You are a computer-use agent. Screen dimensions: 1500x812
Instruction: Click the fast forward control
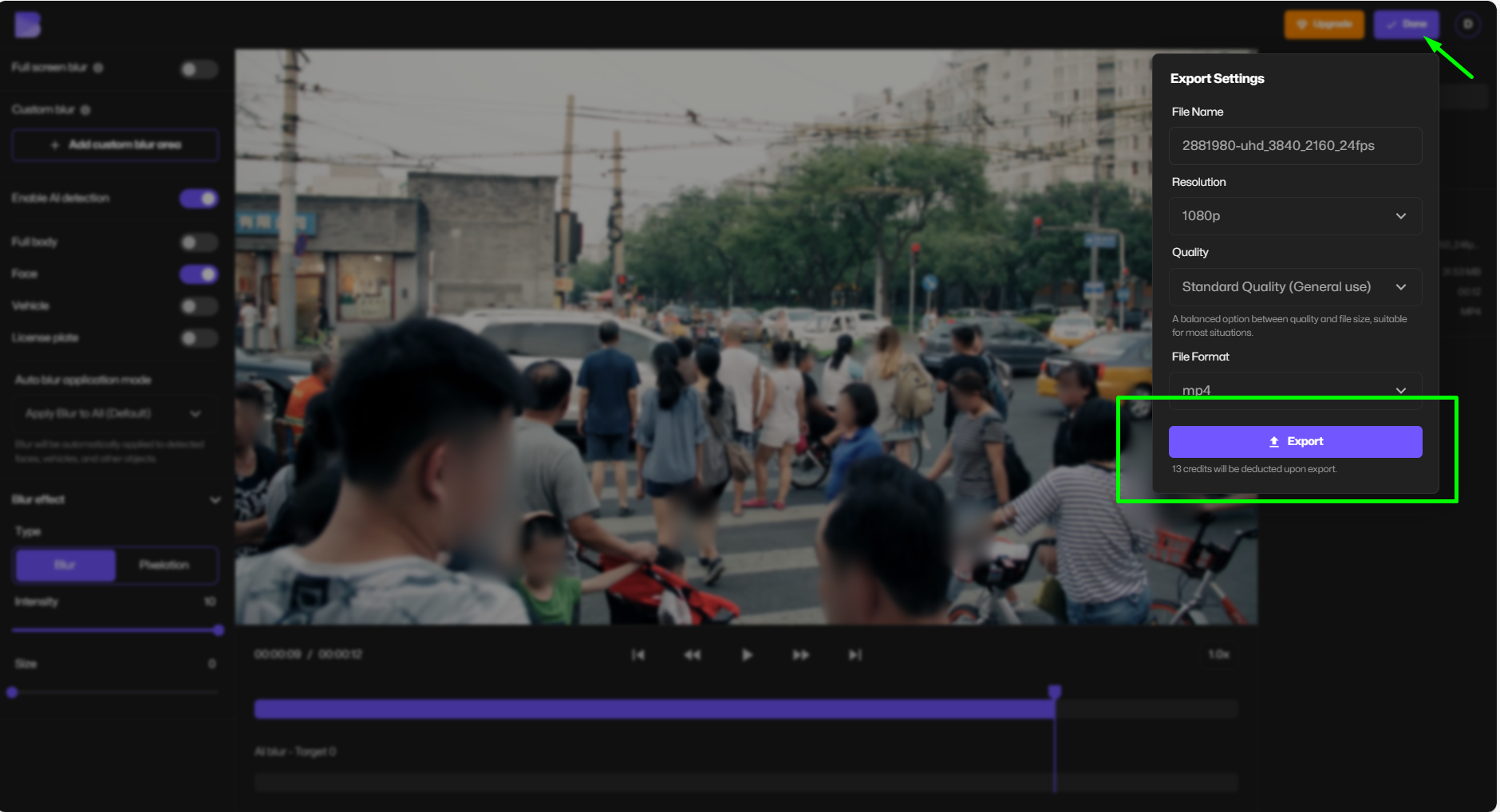point(800,654)
